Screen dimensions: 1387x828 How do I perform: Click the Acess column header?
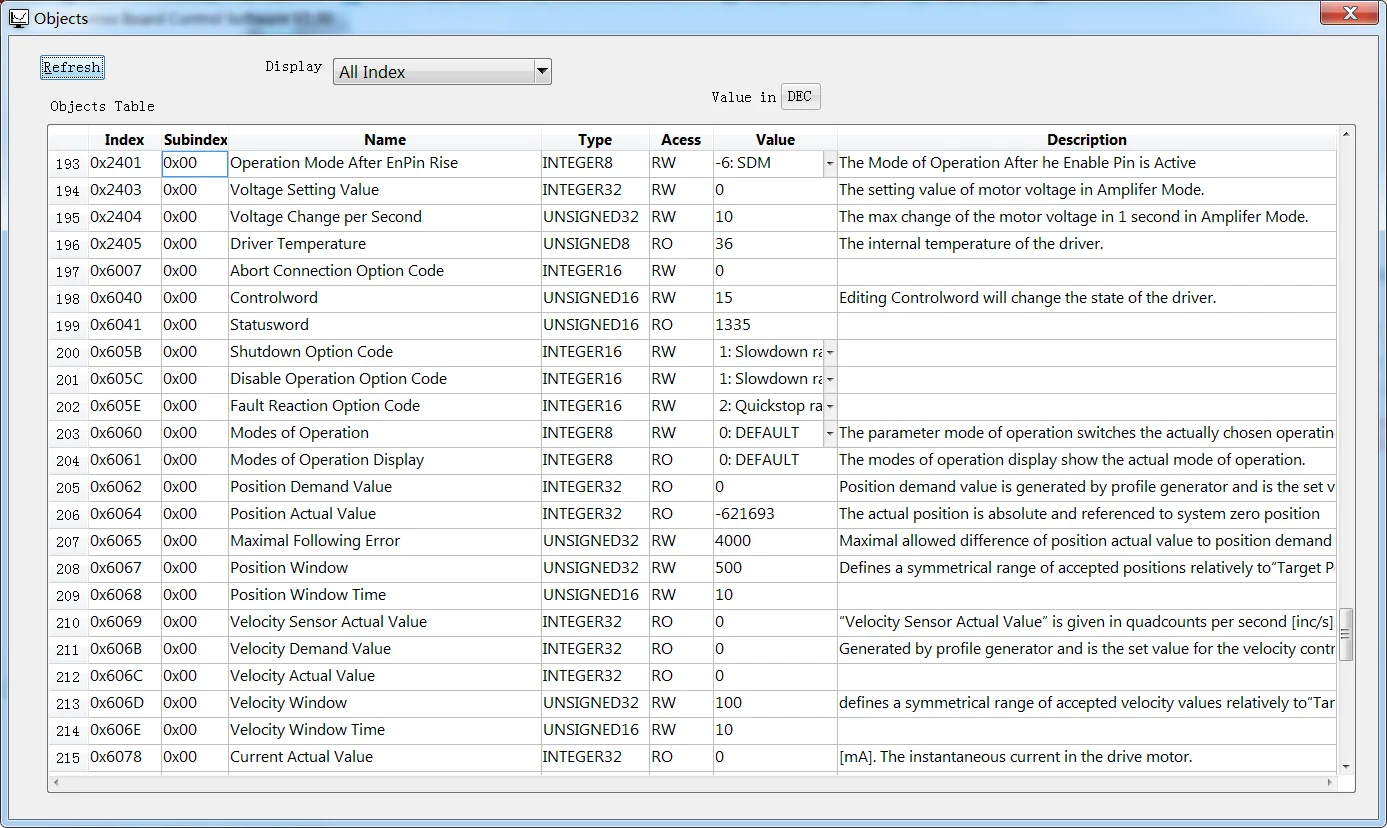coord(681,140)
